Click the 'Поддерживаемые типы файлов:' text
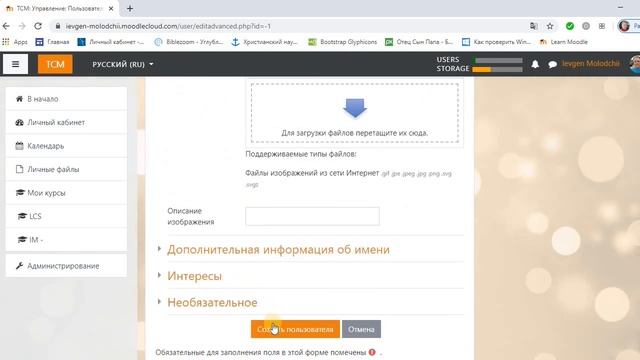This screenshot has width=640, height=360. [x=301, y=154]
